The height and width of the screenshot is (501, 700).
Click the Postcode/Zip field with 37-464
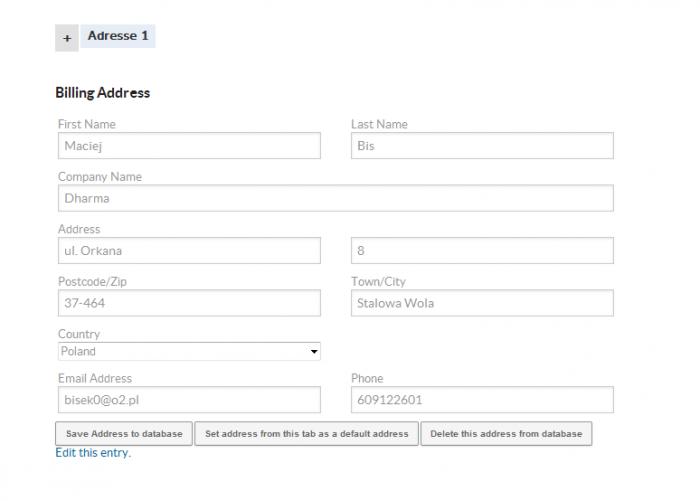click(189, 303)
